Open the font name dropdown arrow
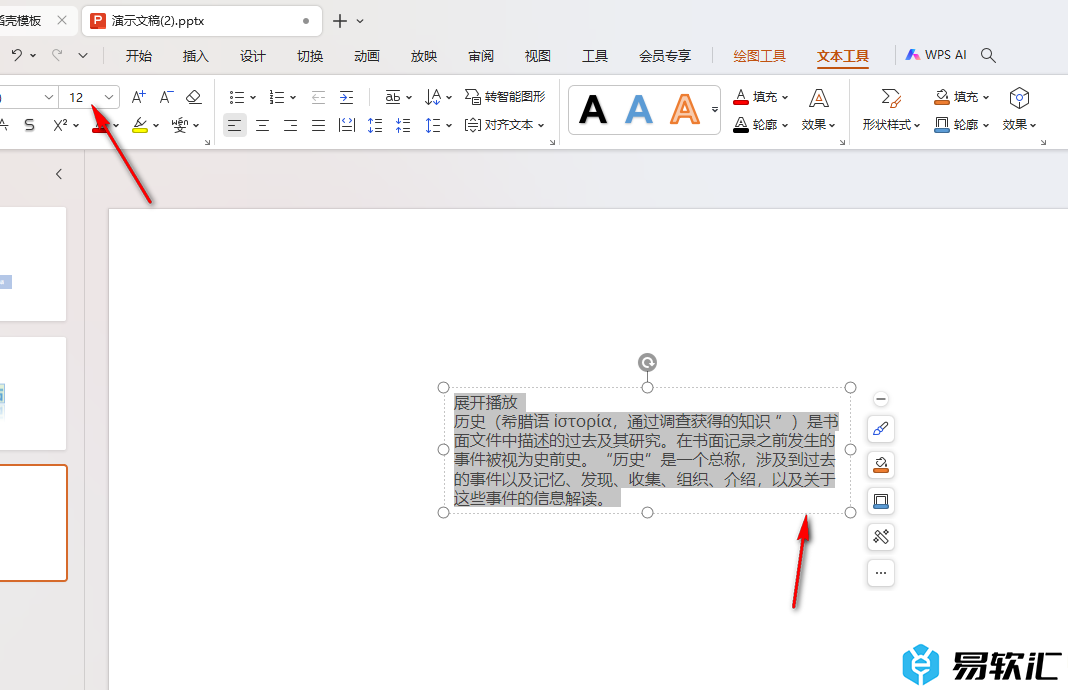The image size is (1068, 690). [48, 97]
